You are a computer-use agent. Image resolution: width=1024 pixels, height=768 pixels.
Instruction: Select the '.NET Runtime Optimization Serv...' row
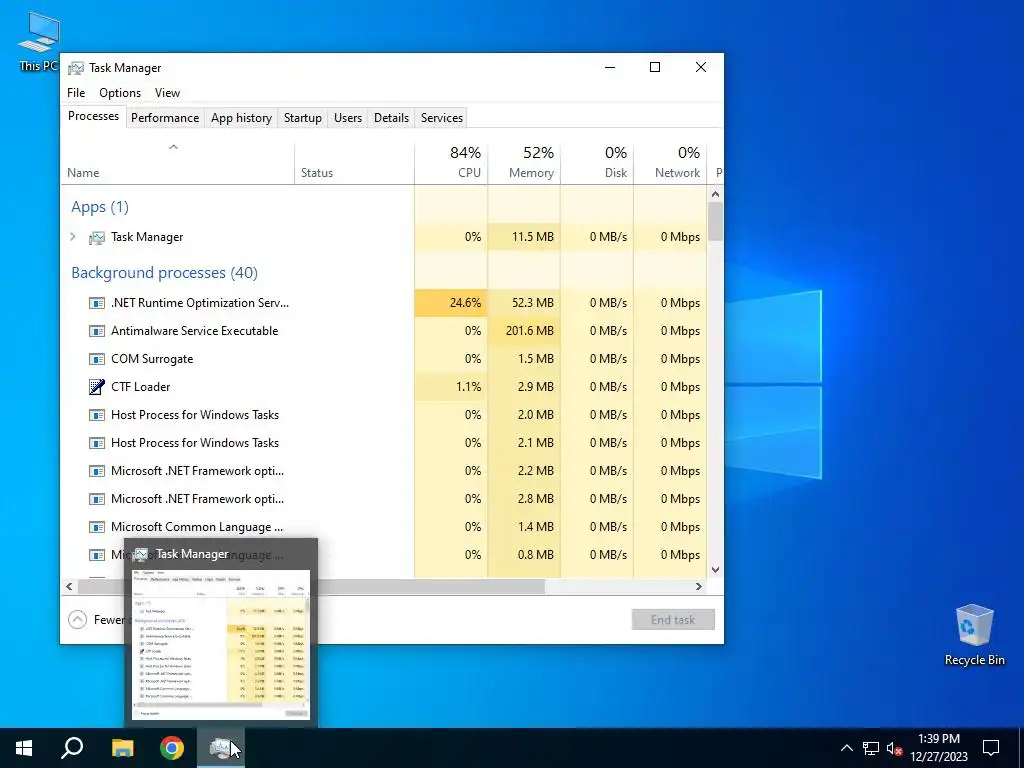[384, 303]
